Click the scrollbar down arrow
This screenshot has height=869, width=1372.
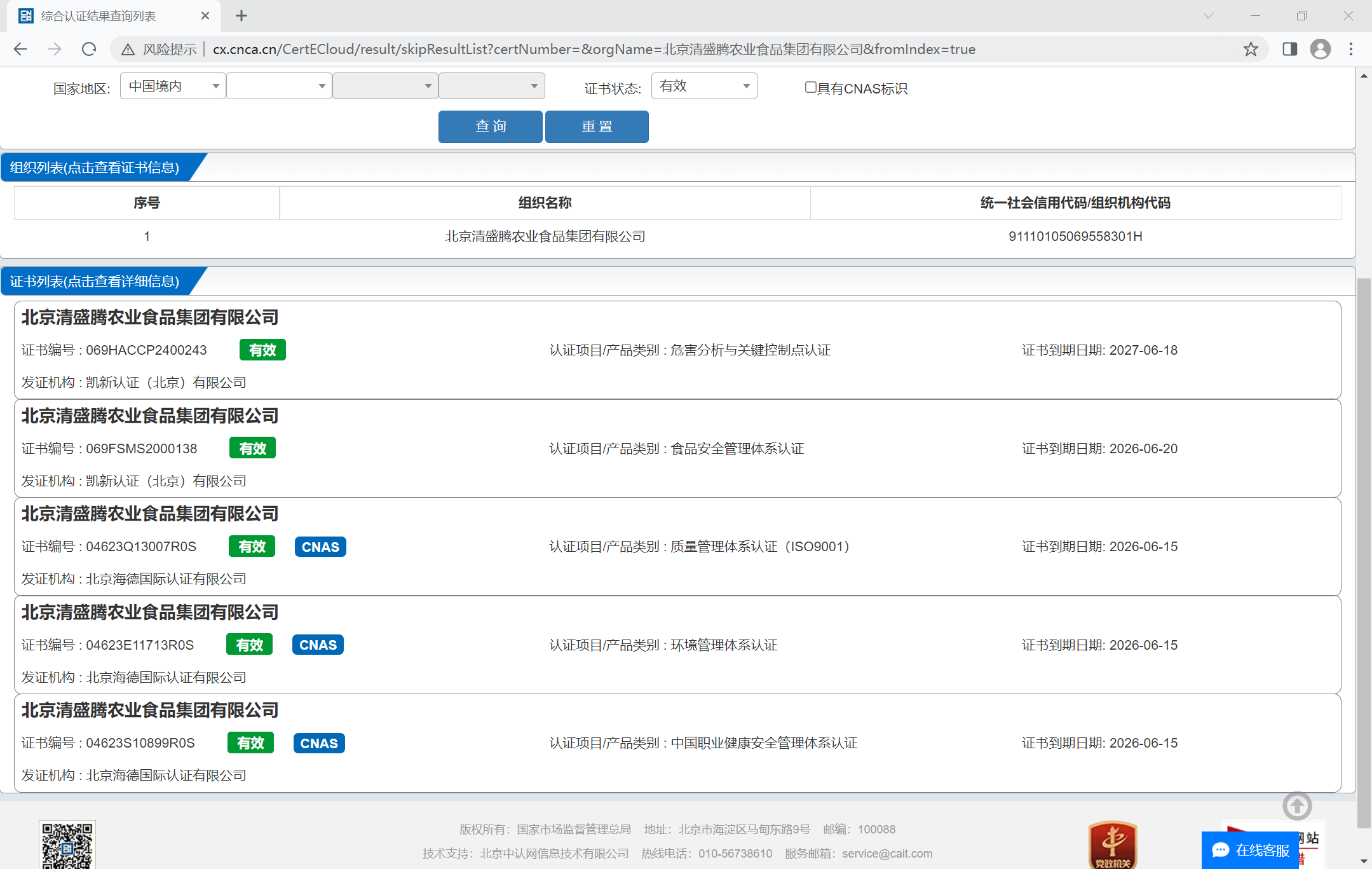1364,861
